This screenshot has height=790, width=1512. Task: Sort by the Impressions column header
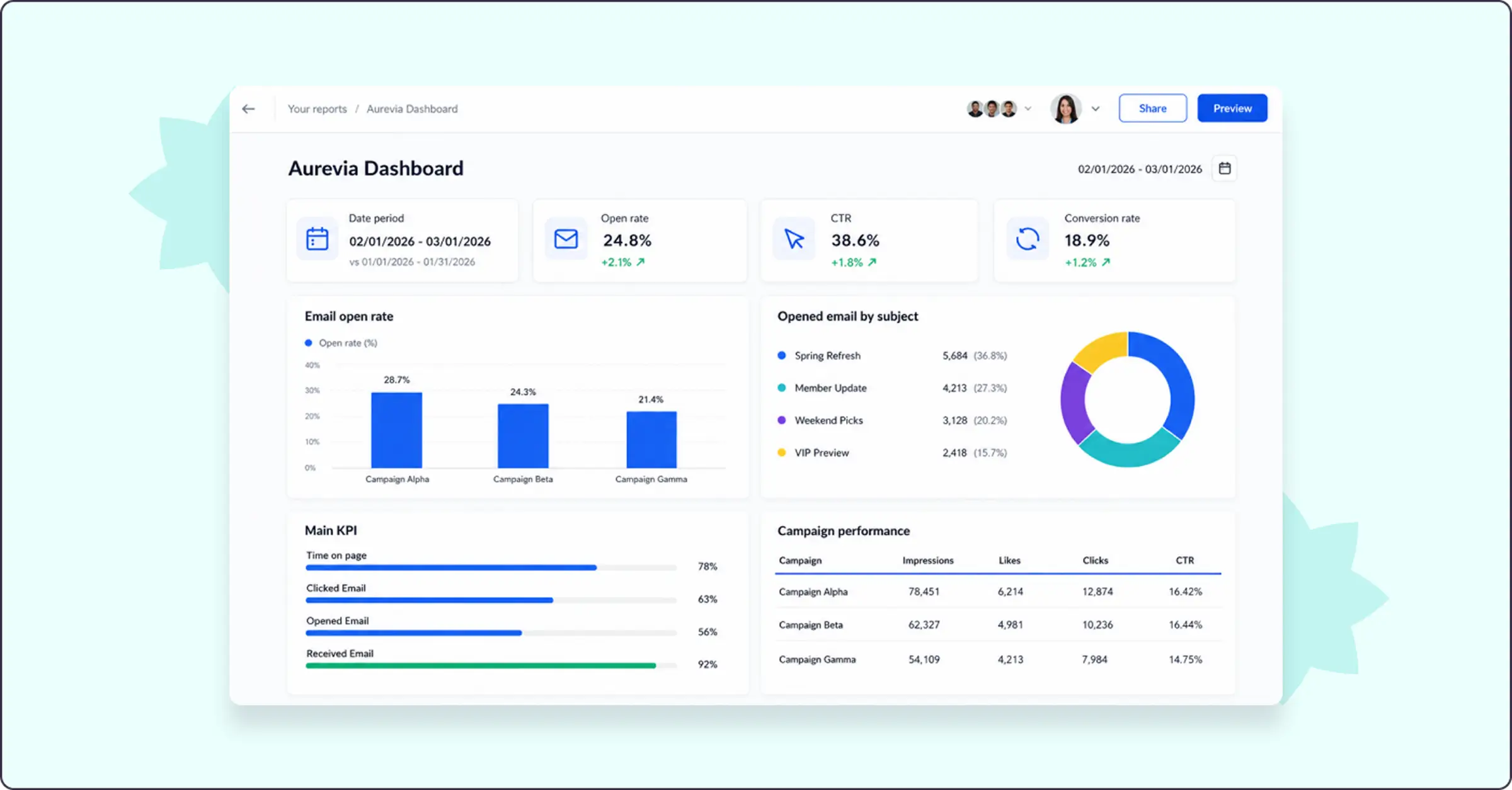(928, 560)
